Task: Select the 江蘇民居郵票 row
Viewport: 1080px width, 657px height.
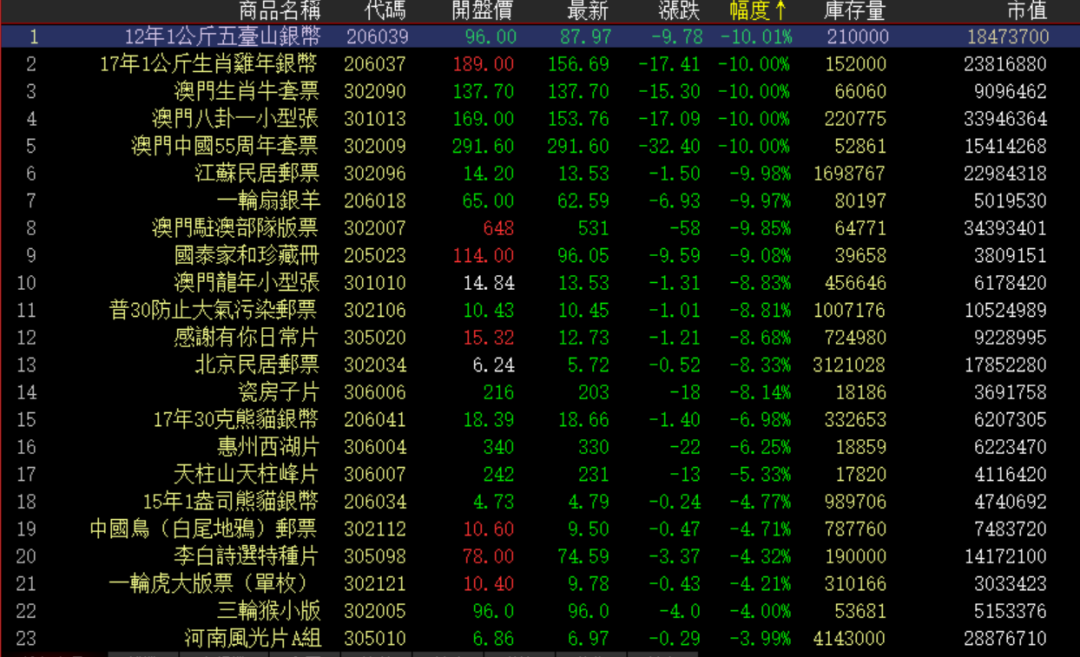Action: click(x=257, y=173)
